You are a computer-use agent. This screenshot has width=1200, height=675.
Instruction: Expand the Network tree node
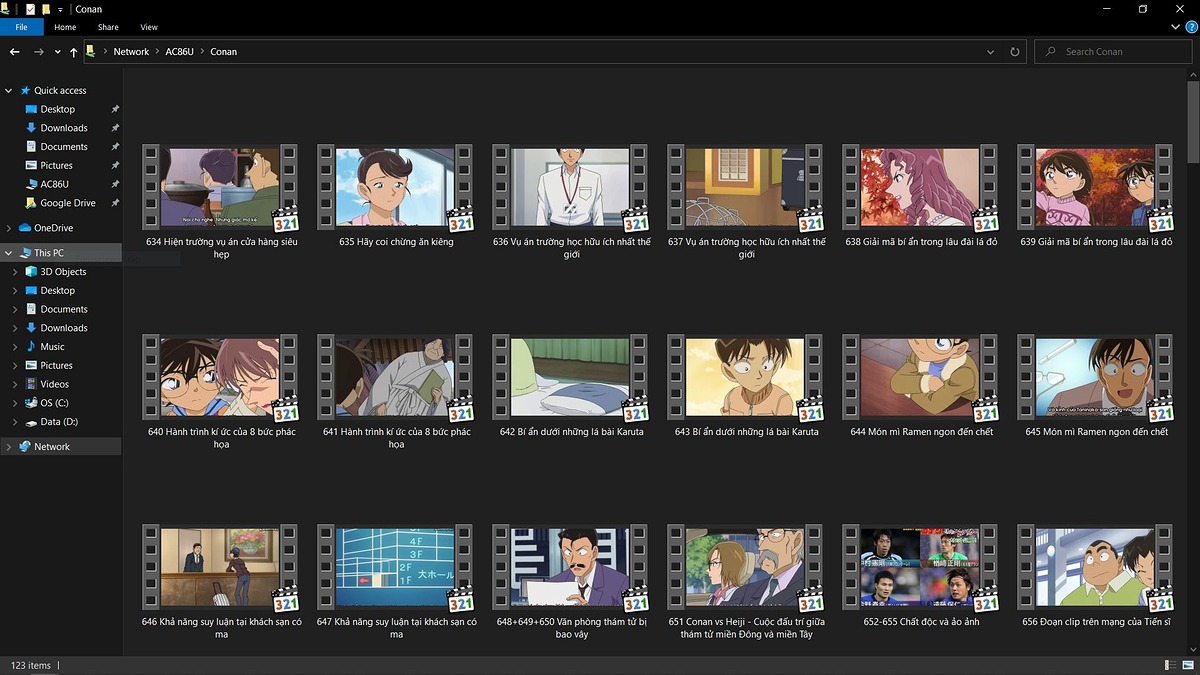pos(9,447)
